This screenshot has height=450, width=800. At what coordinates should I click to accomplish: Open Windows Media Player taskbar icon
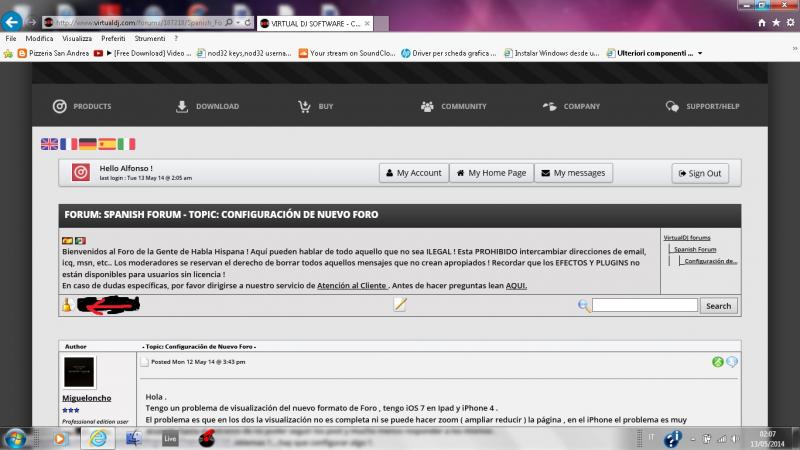click(x=60, y=439)
